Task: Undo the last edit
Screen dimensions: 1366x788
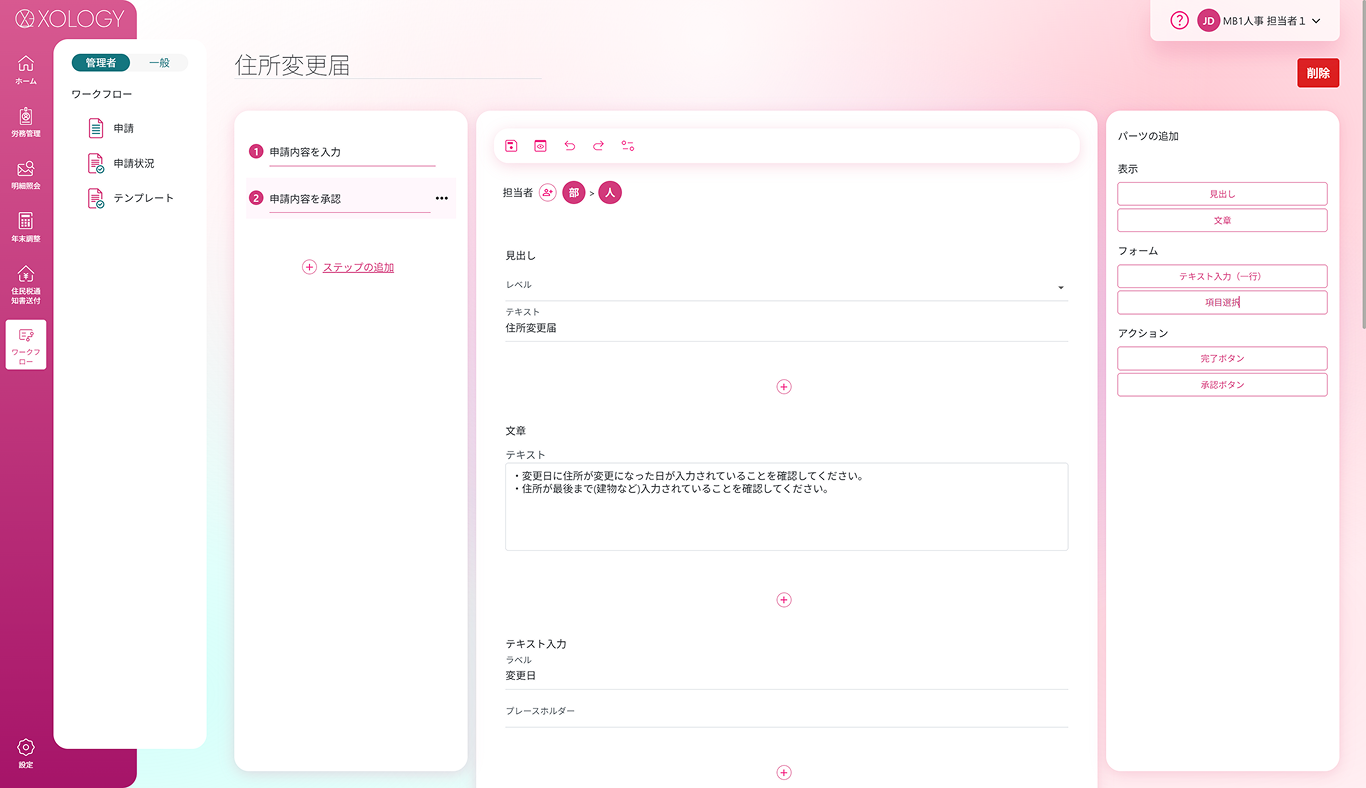Action: (569, 146)
